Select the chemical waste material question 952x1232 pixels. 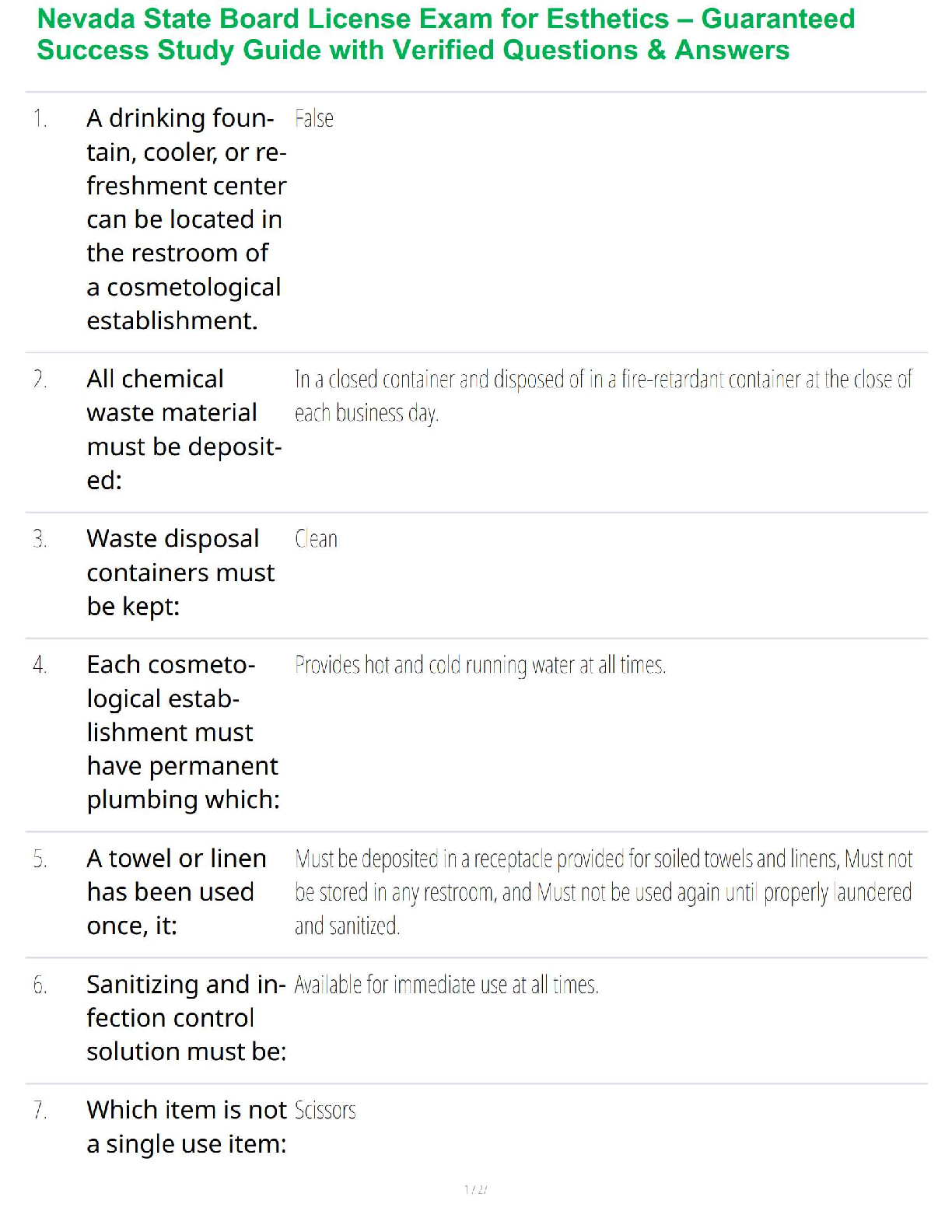coord(184,429)
